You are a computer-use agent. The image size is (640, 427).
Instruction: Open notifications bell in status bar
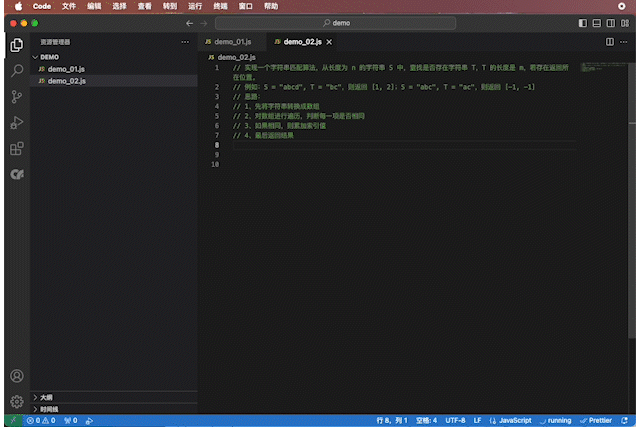pyautogui.click(x=624, y=420)
